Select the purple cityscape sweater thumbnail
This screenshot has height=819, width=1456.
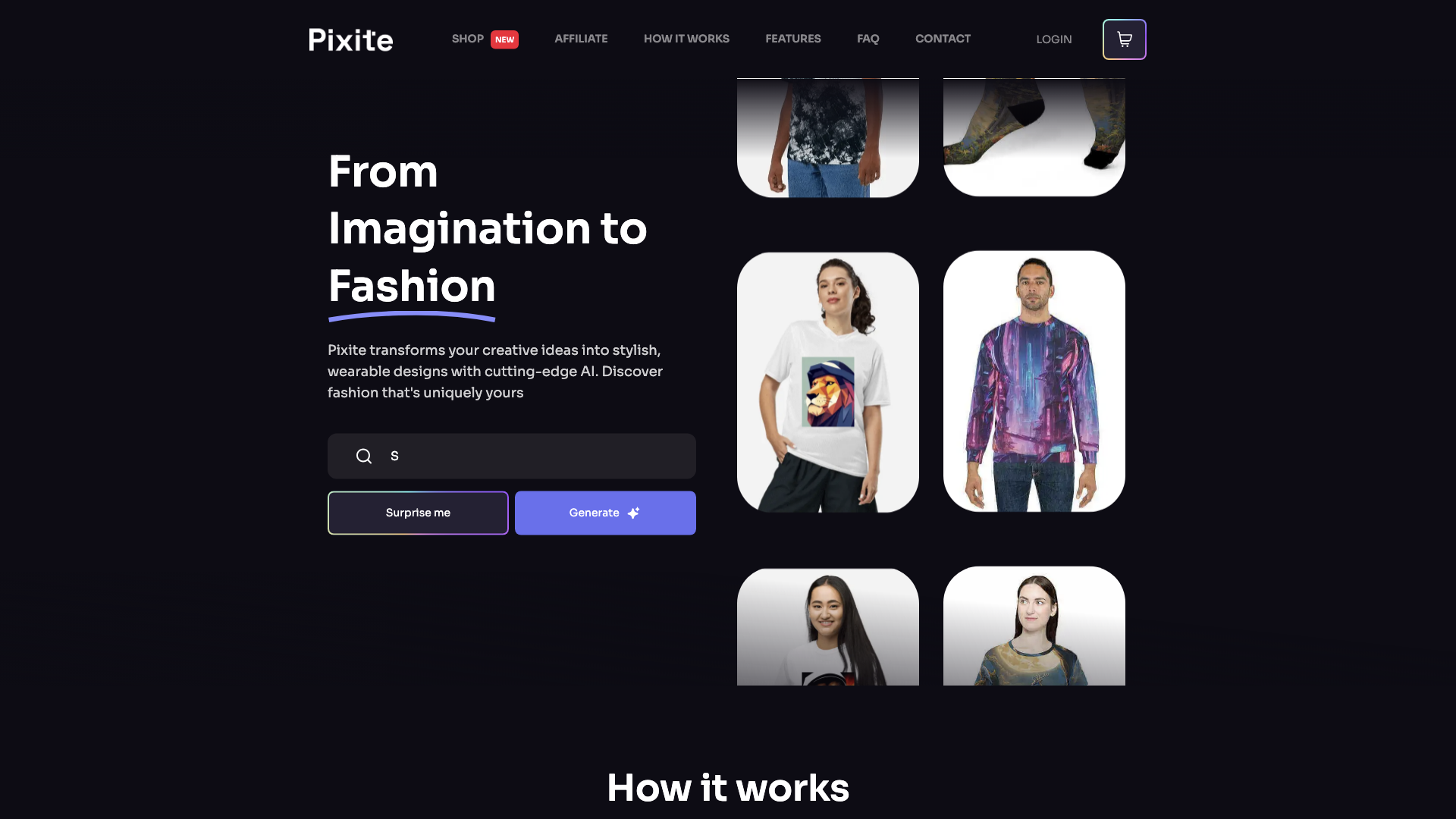pos(1034,382)
